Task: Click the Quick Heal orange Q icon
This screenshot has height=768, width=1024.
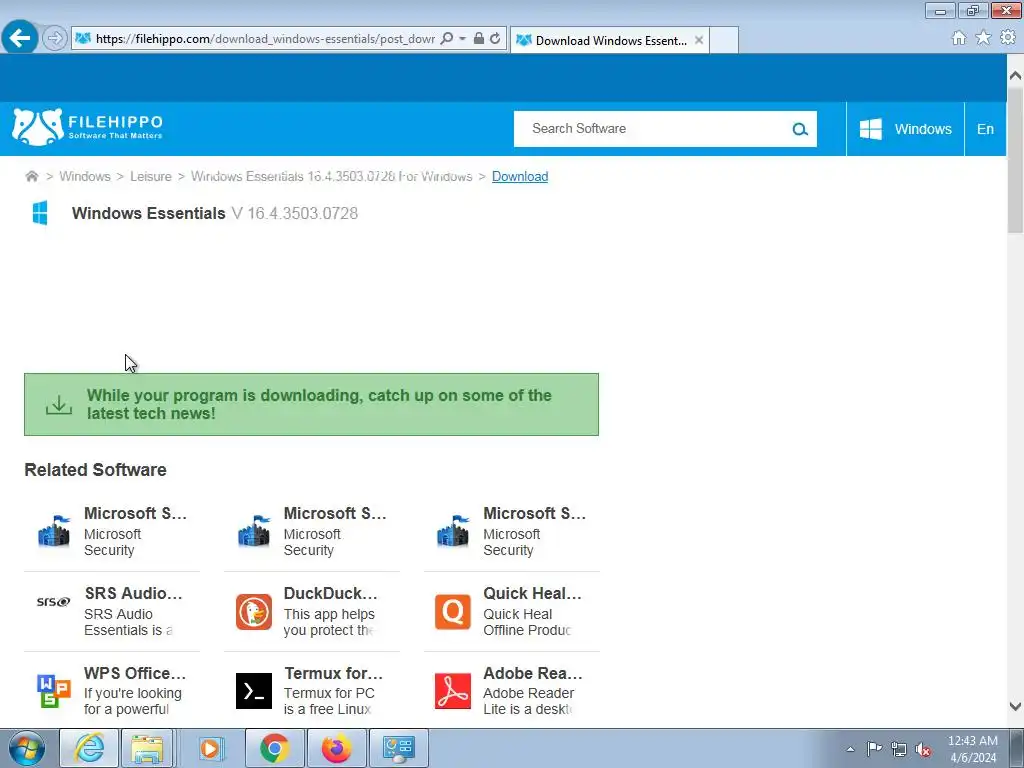Action: pyautogui.click(x=453, y=612)
